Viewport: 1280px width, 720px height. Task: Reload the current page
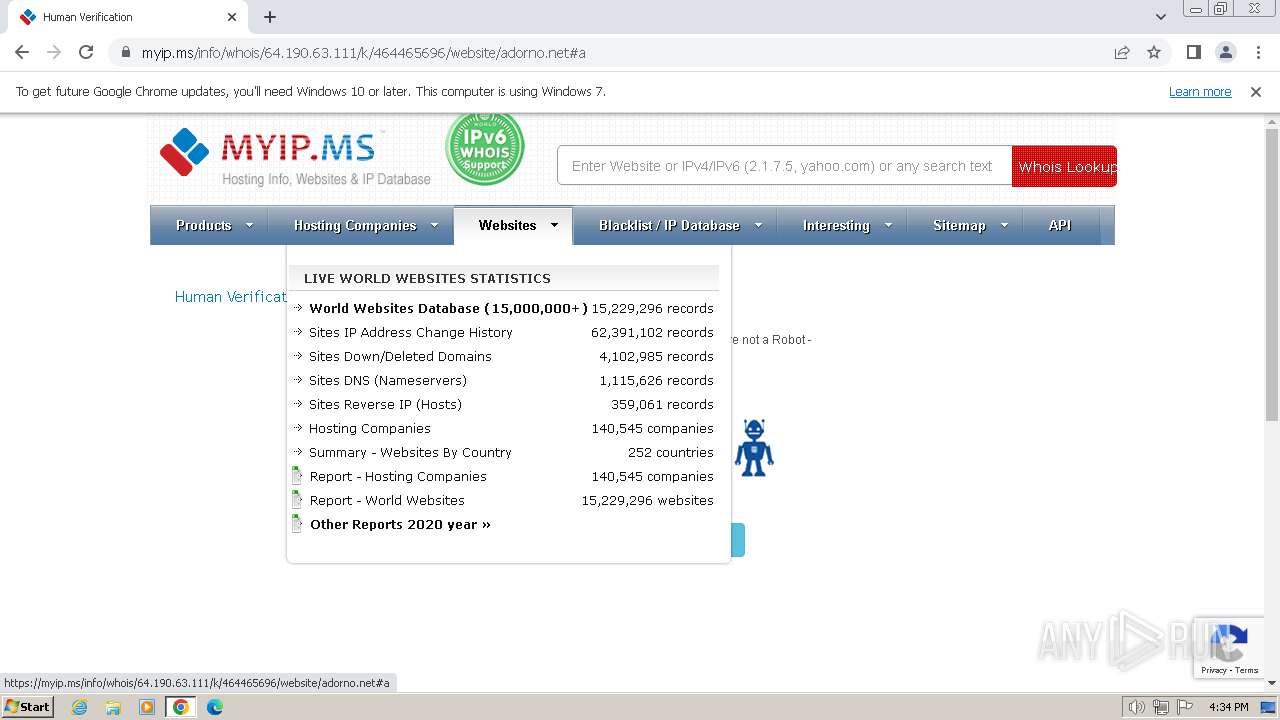(x=86, y=52)
